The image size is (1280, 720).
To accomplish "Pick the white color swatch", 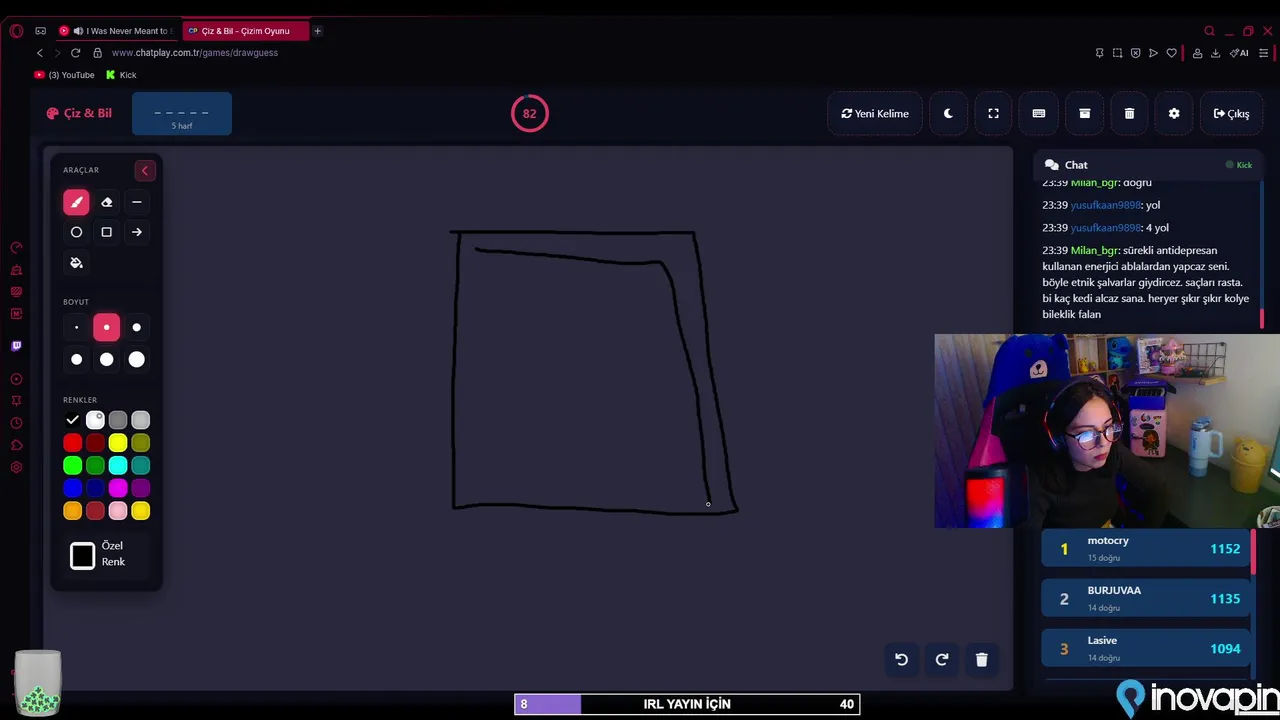I will 95,420.
